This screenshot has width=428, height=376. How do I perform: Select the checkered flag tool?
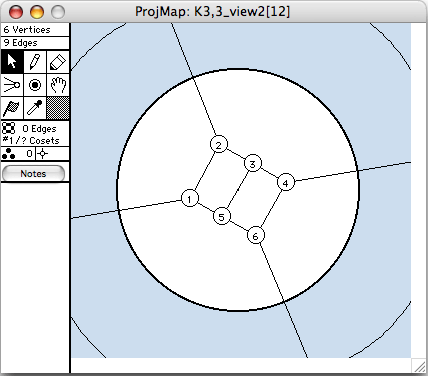[x=12, y=108]
